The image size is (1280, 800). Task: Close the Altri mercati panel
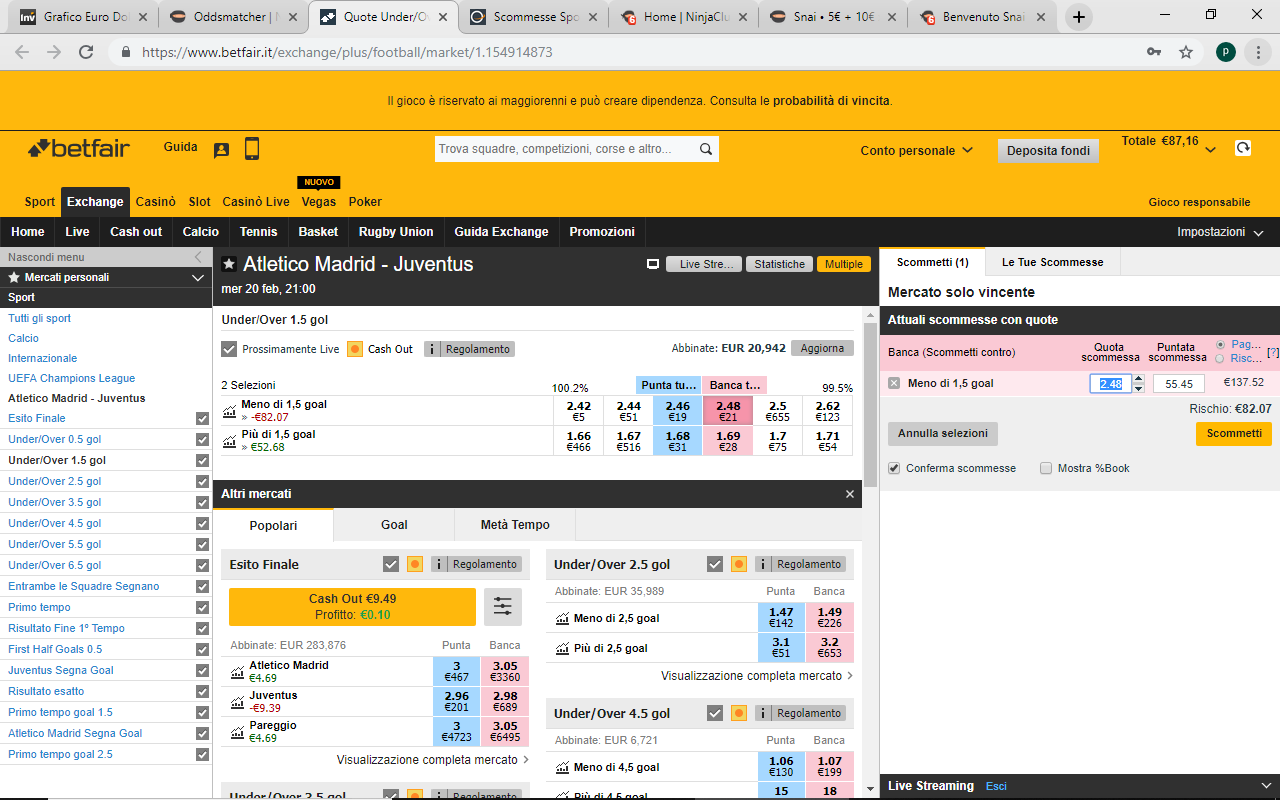[850, 494]
